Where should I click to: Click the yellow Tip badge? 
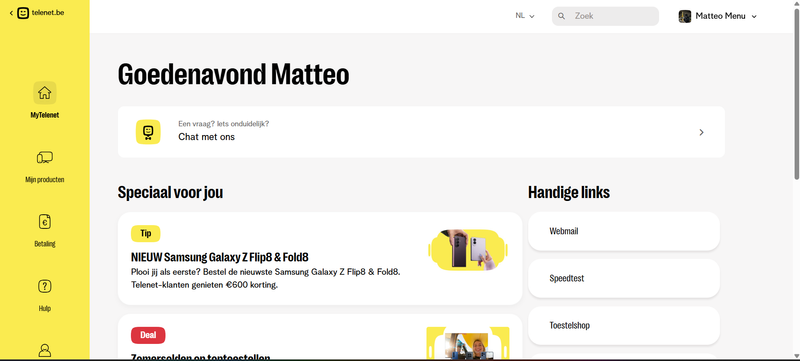click(x=145, y=234)
